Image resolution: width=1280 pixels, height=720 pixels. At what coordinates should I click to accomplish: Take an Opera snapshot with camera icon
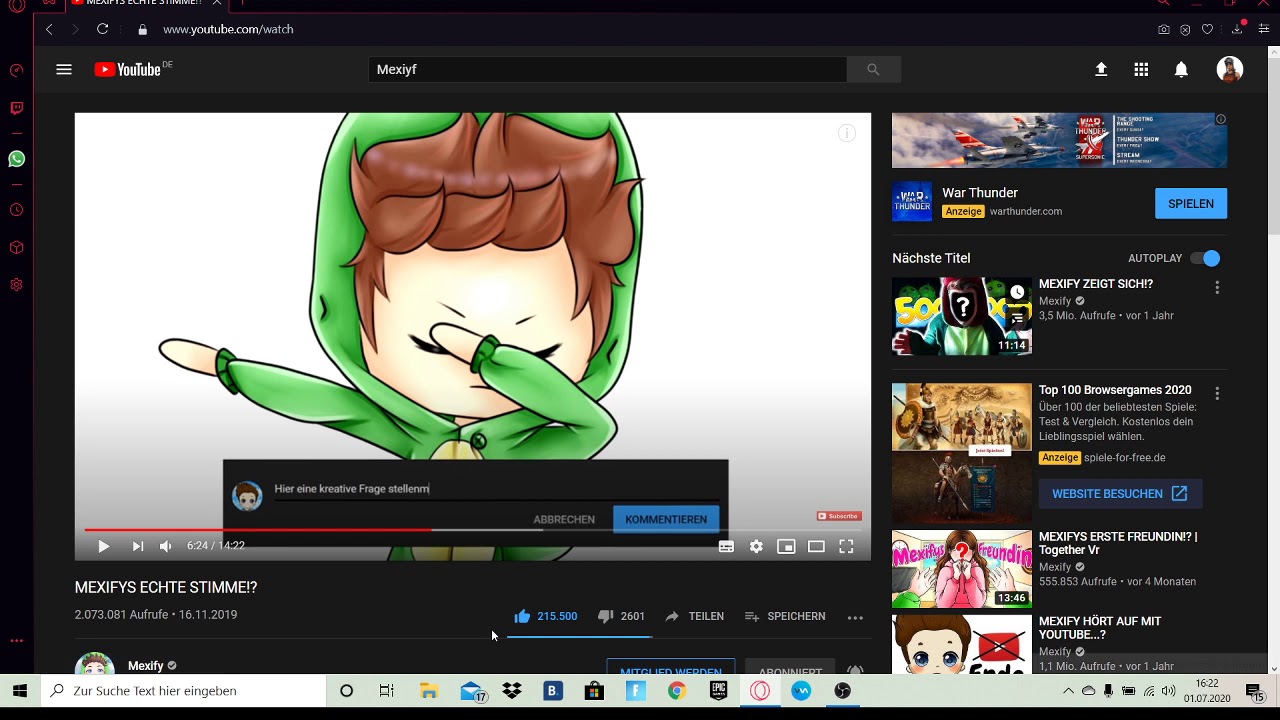[x=1164, y=30]
